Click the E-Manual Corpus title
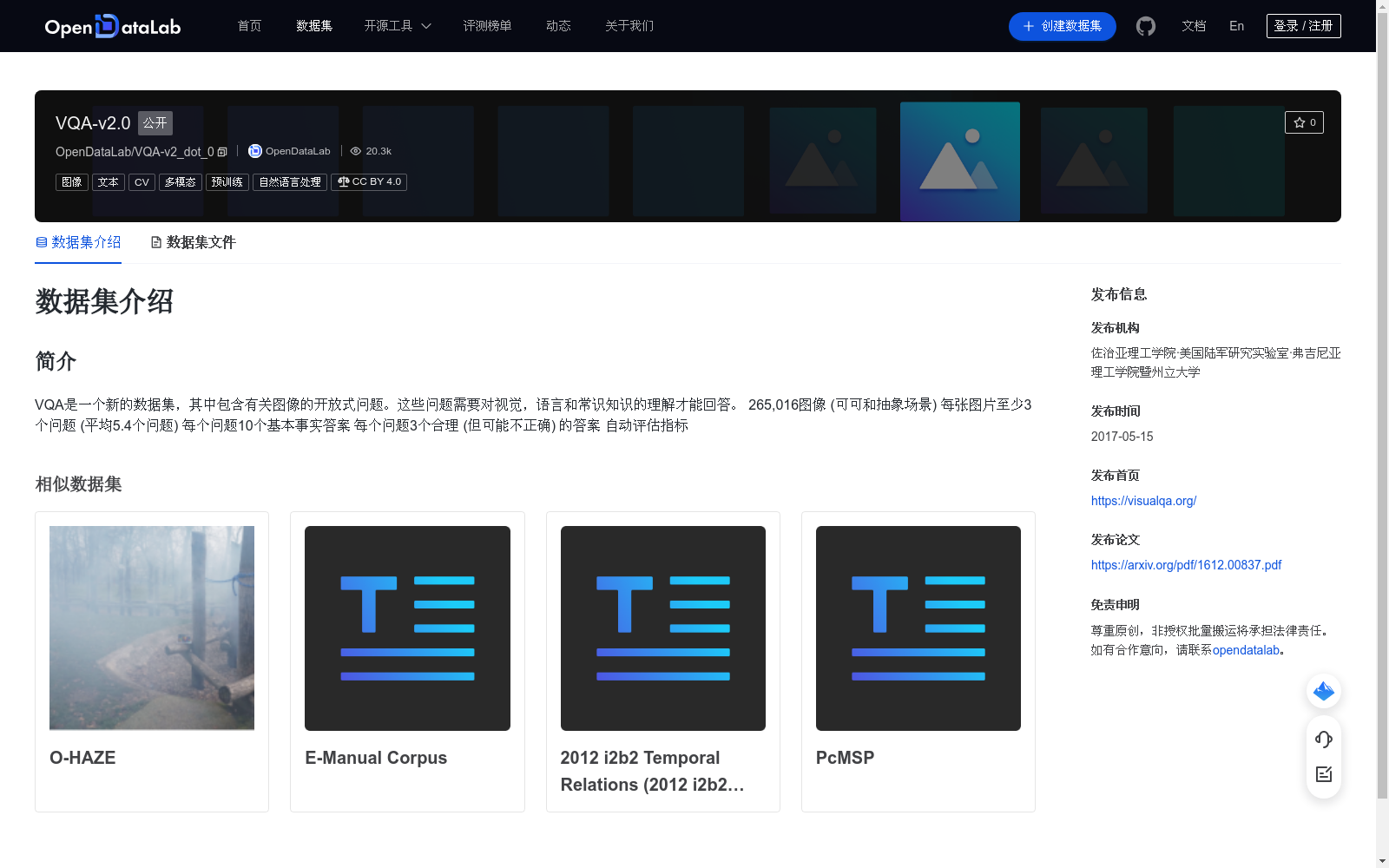Screen dimensions: 1389x868 (376, 758)
